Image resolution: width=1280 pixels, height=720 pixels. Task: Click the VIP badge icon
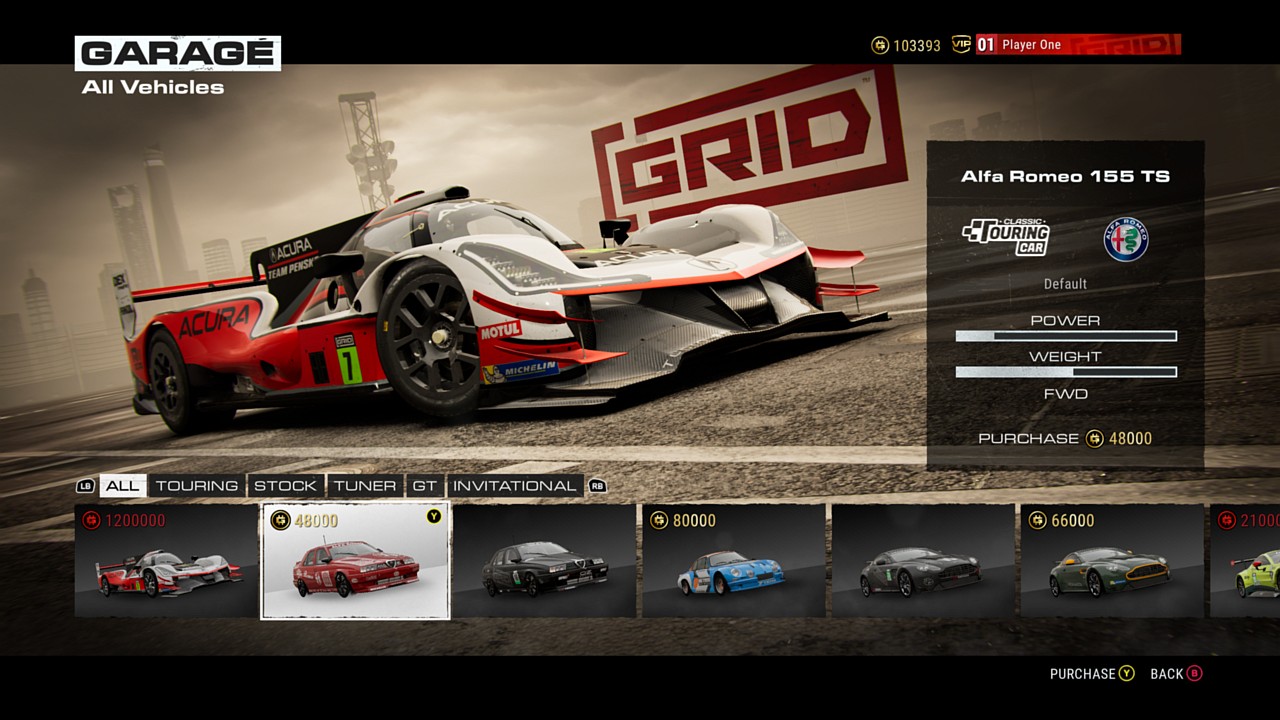[x=961, y=45]
